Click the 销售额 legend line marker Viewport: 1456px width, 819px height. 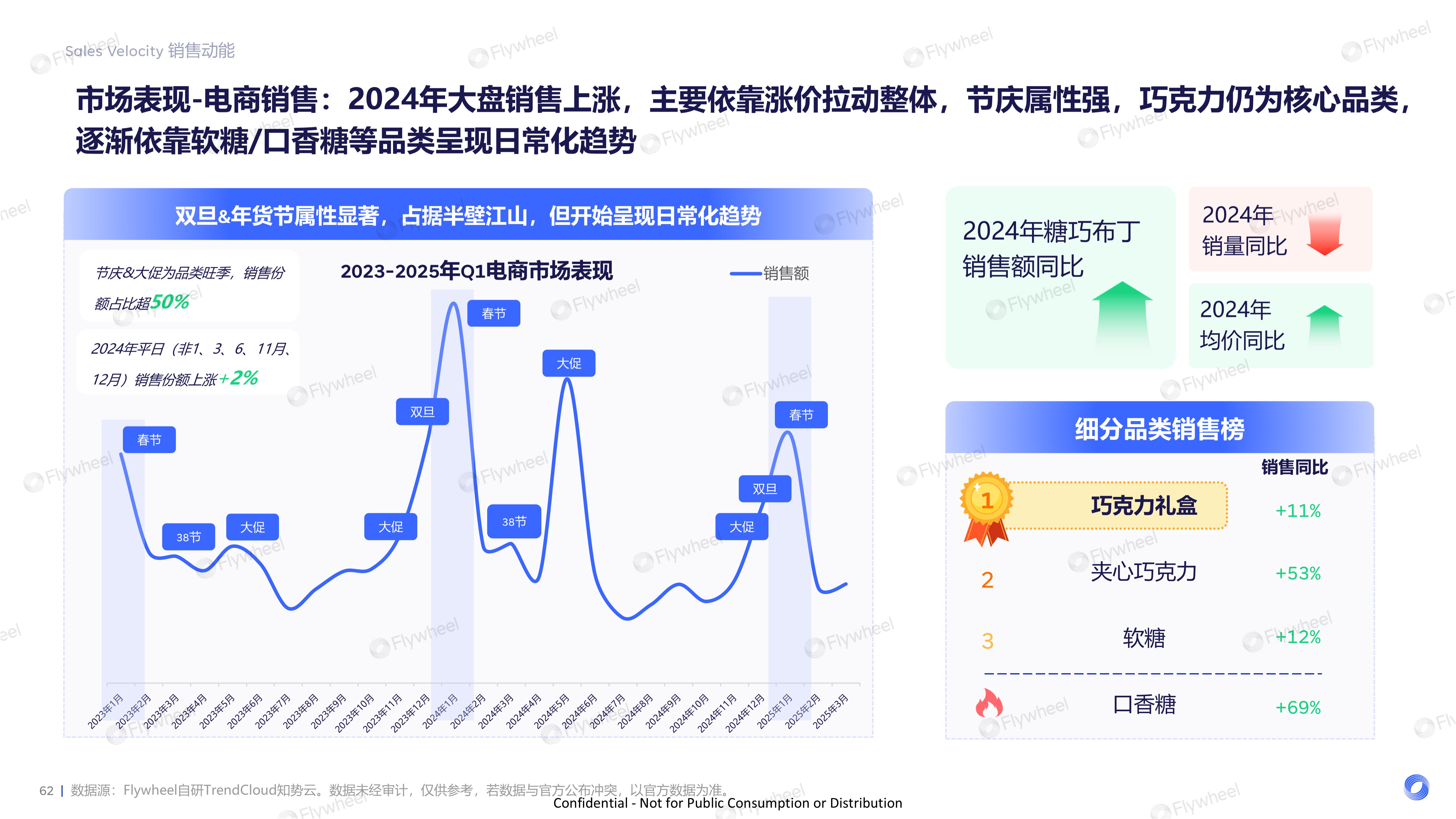pos(745,273)
